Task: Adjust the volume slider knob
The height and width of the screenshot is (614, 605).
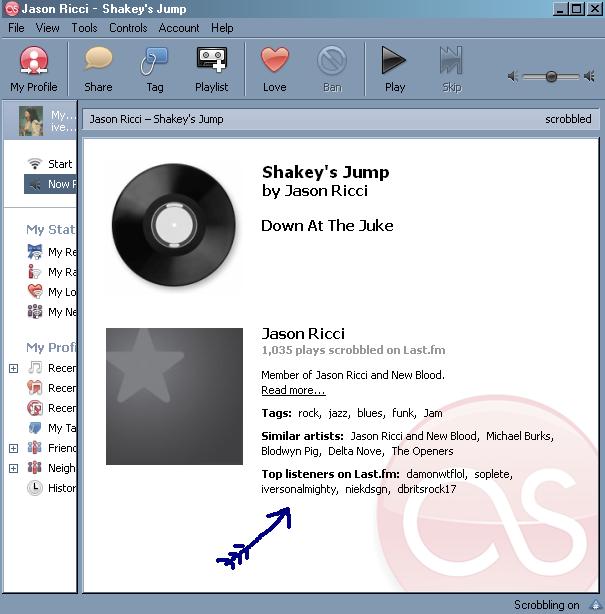Action: (x=551, y=76)
